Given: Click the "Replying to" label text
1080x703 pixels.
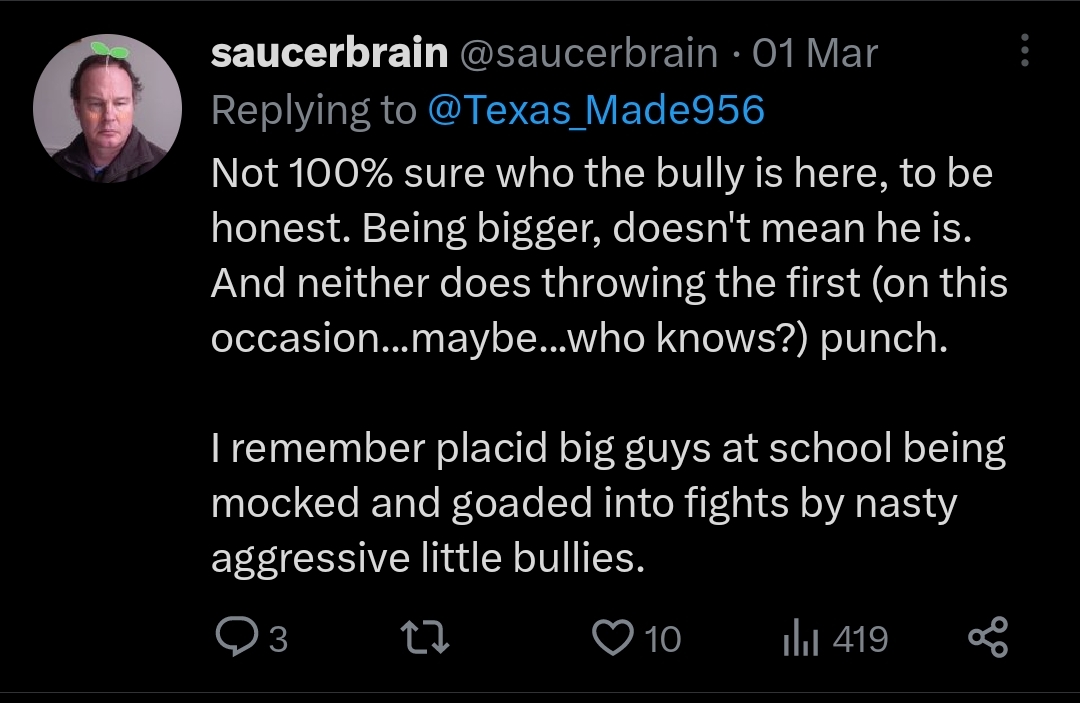Looking at the screenshot, I should [313, 110].
